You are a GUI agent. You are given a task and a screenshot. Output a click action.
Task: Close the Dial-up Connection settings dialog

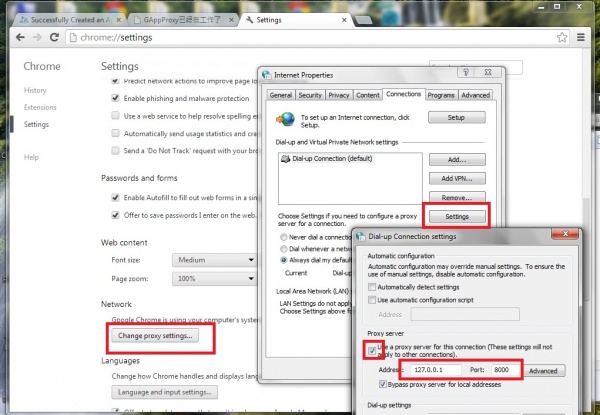pyautogui.click(x=565, y=233)
